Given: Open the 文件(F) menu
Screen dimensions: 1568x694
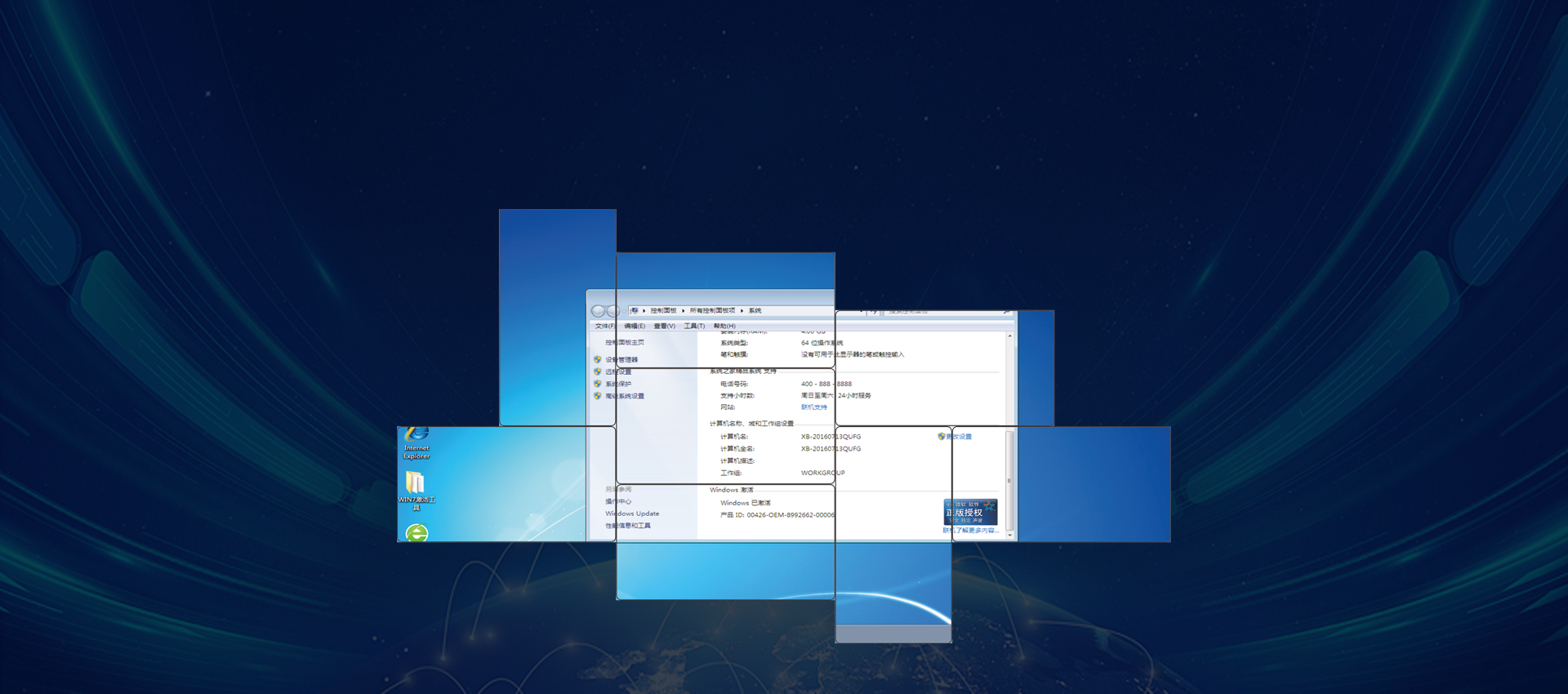Looking at the screenshot, I should 605,326.
